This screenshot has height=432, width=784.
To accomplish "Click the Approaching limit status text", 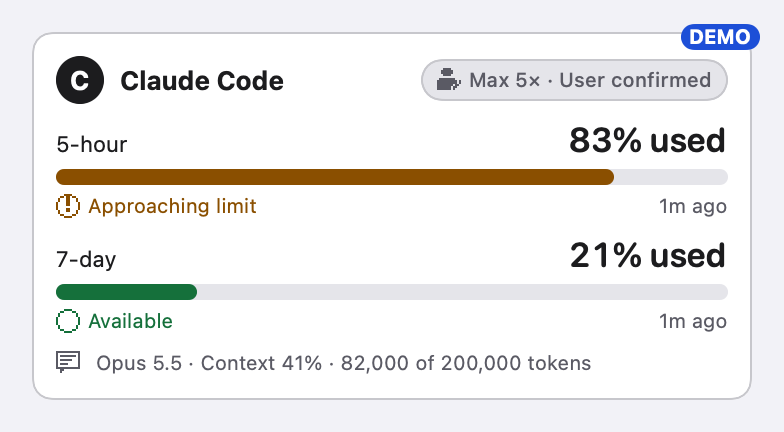I will [x=172, y=206].
